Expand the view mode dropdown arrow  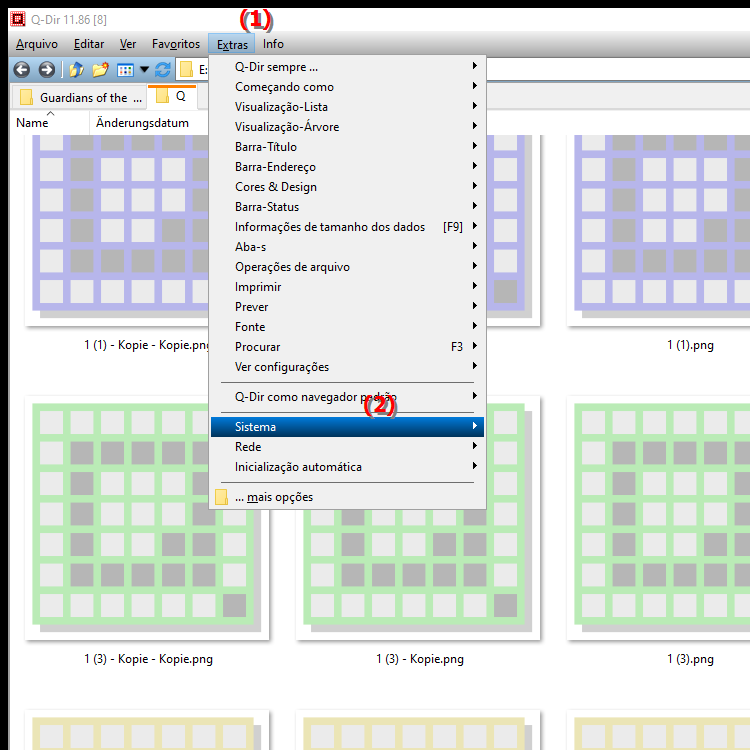point(144,70)
